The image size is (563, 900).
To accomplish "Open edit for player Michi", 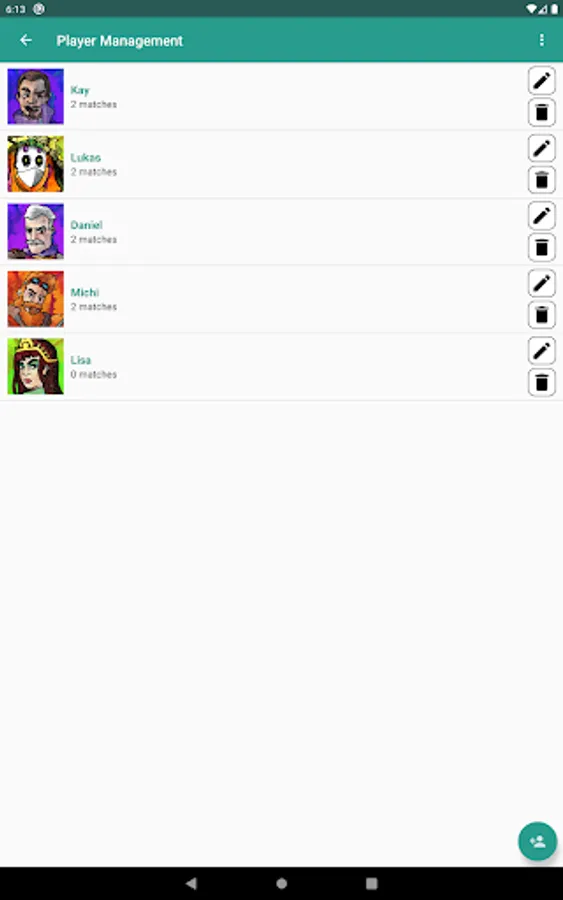I will [541, 283].
